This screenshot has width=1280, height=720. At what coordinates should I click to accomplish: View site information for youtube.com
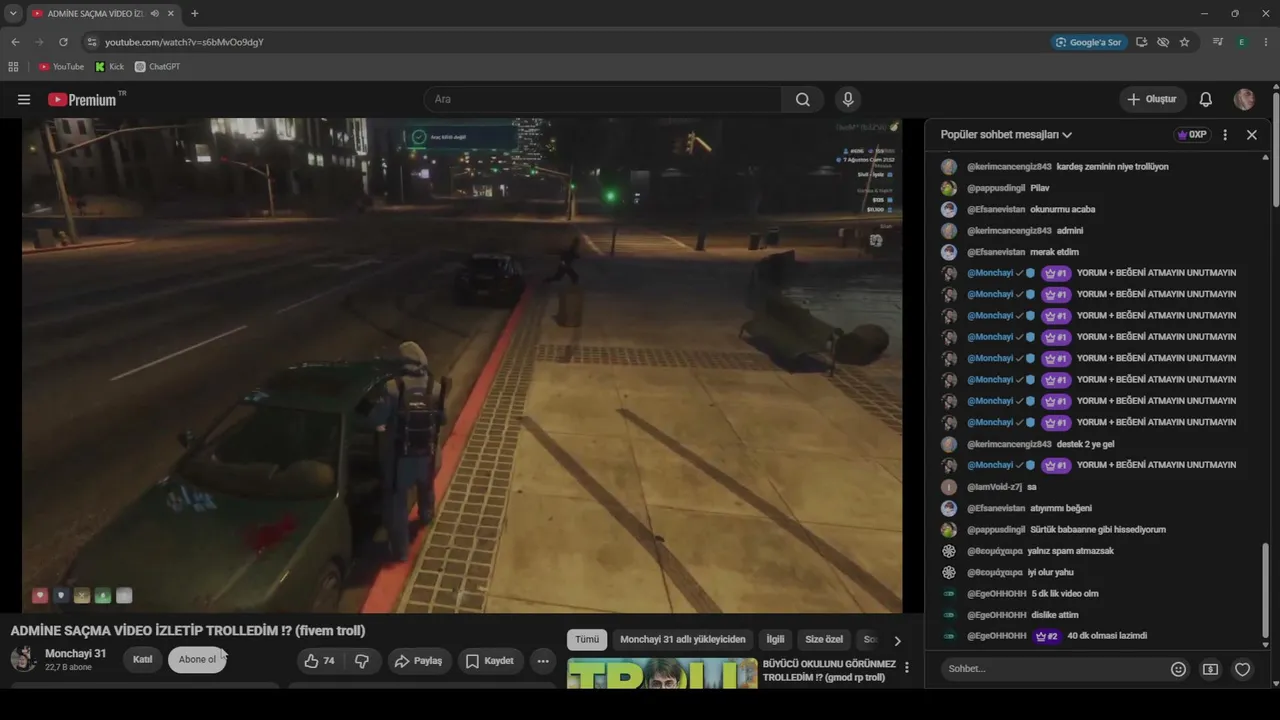pyautogui.click(x=92, y=42)
